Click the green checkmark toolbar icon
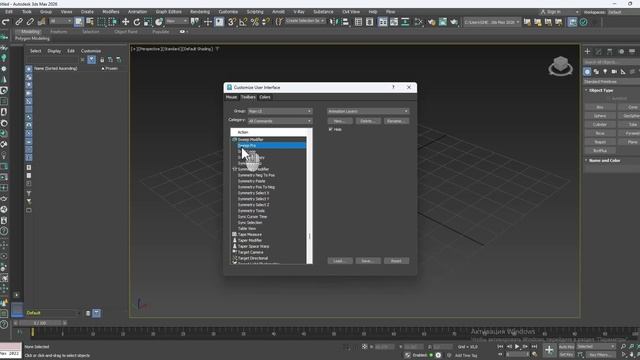This screenshot has width=640, height=360. point(584,22)
